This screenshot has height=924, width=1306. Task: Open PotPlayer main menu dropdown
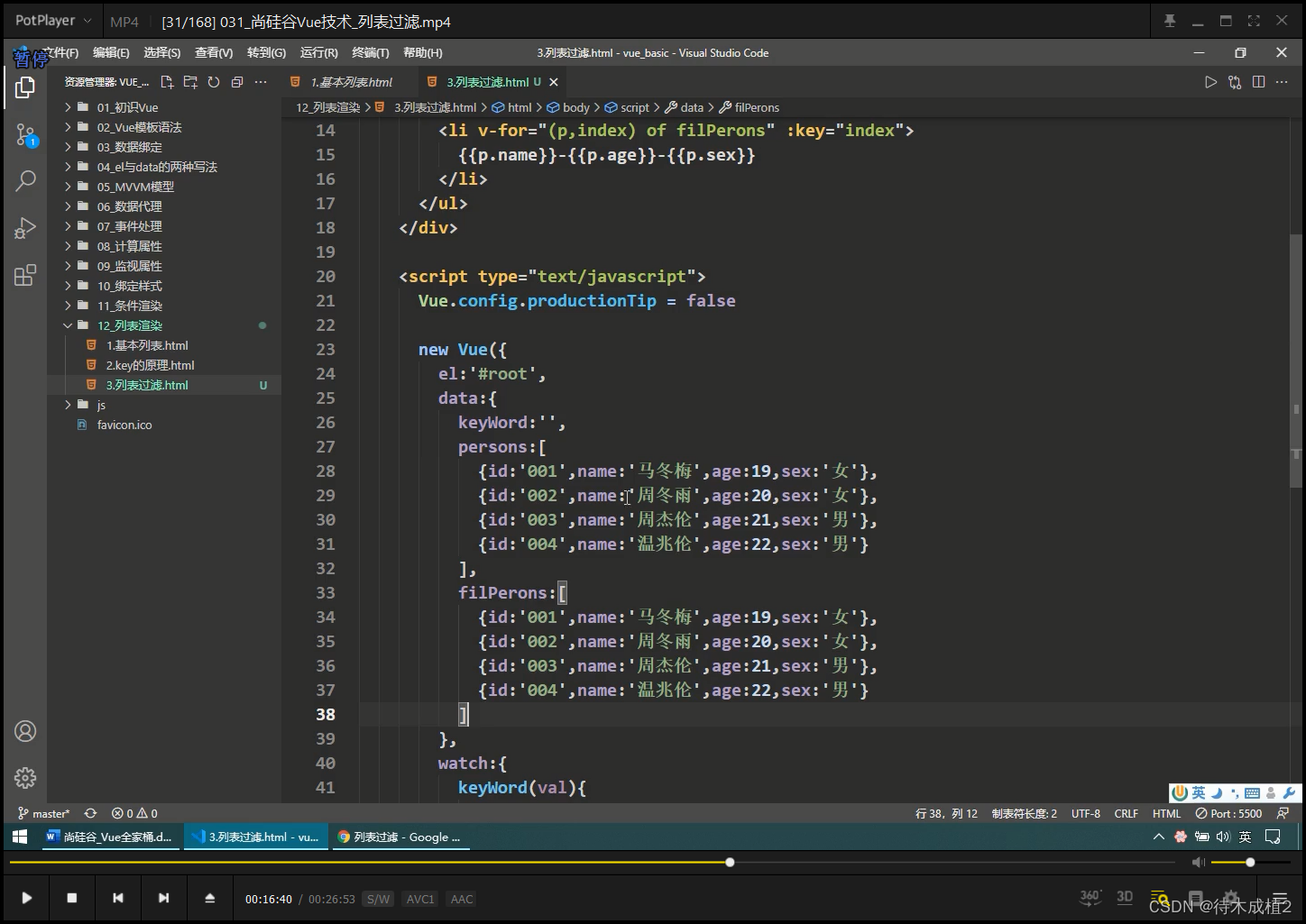pyautogui.click(x=53, y=21)
